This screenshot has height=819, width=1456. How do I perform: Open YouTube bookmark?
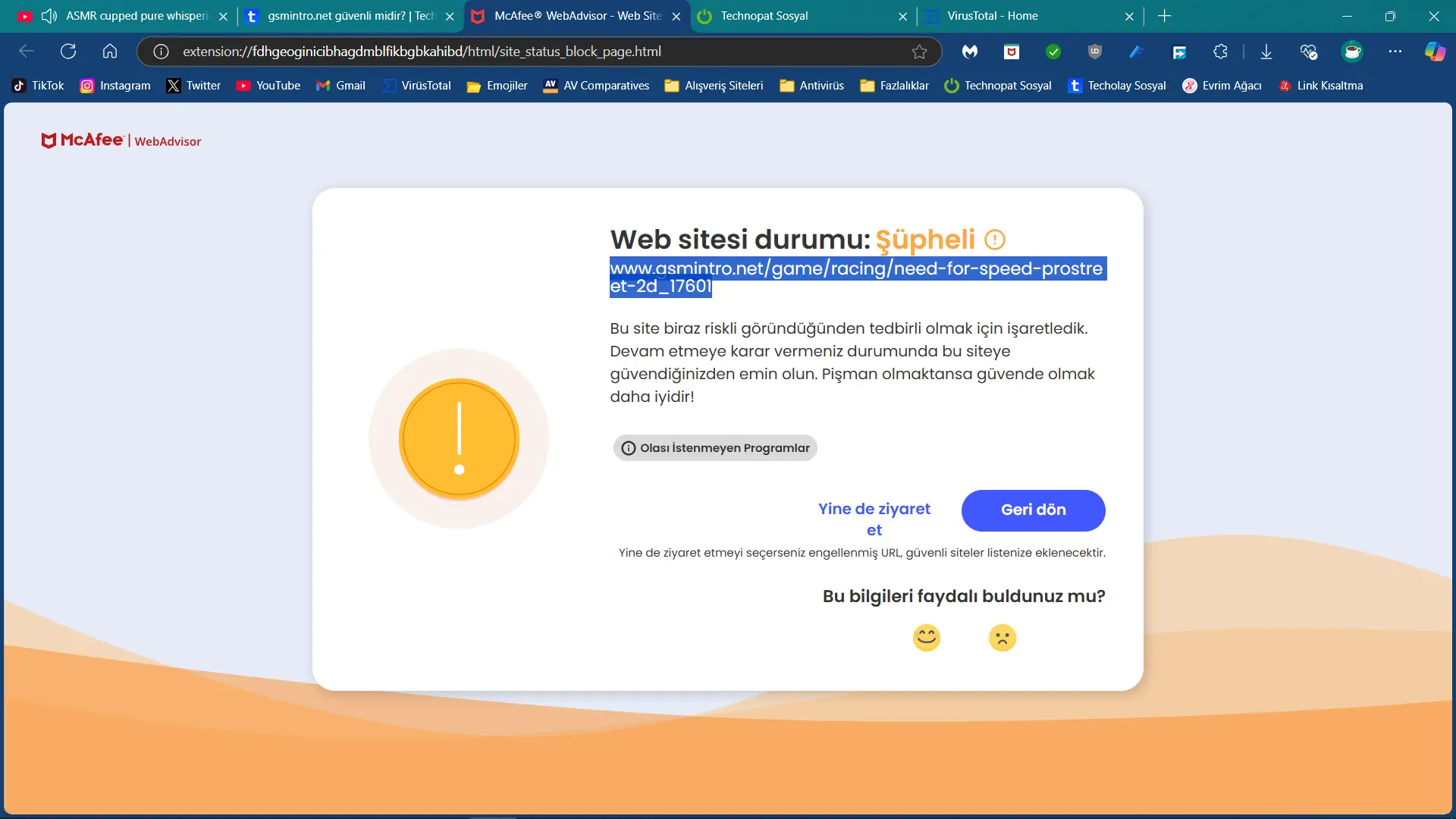click(268, 86)
